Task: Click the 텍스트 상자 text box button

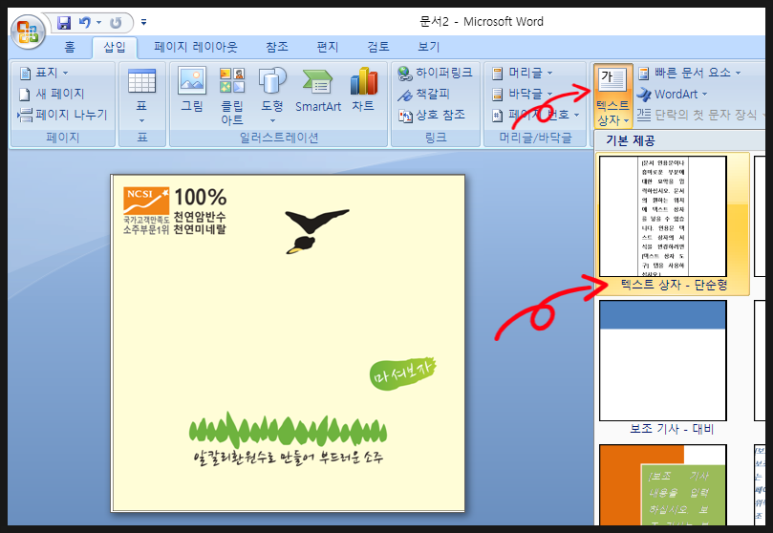Action: tap(613, 96)
